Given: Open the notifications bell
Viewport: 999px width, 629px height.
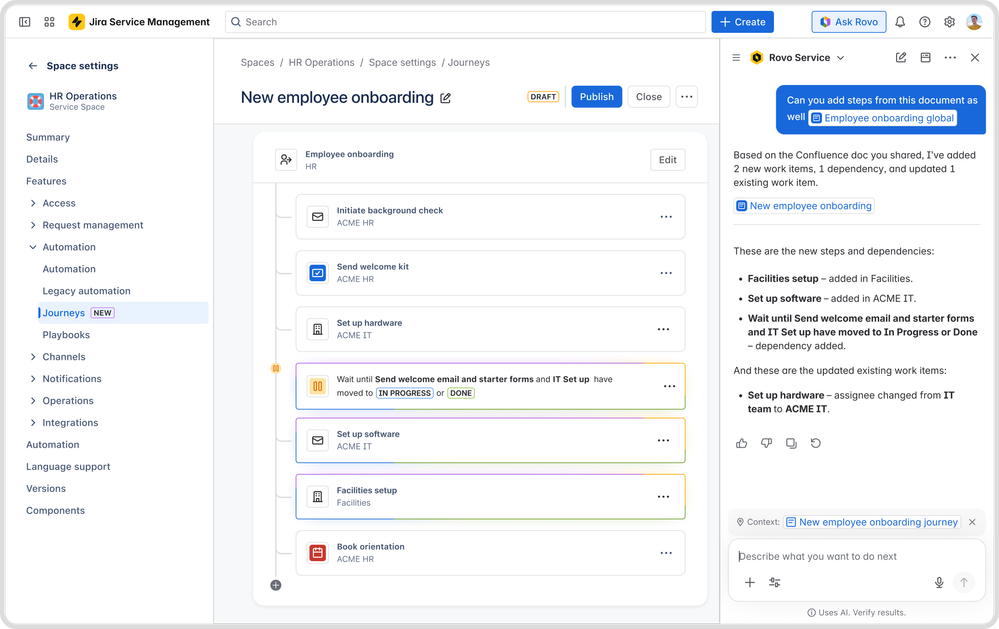Looking at the screenshot, I should tap(900, 22).
